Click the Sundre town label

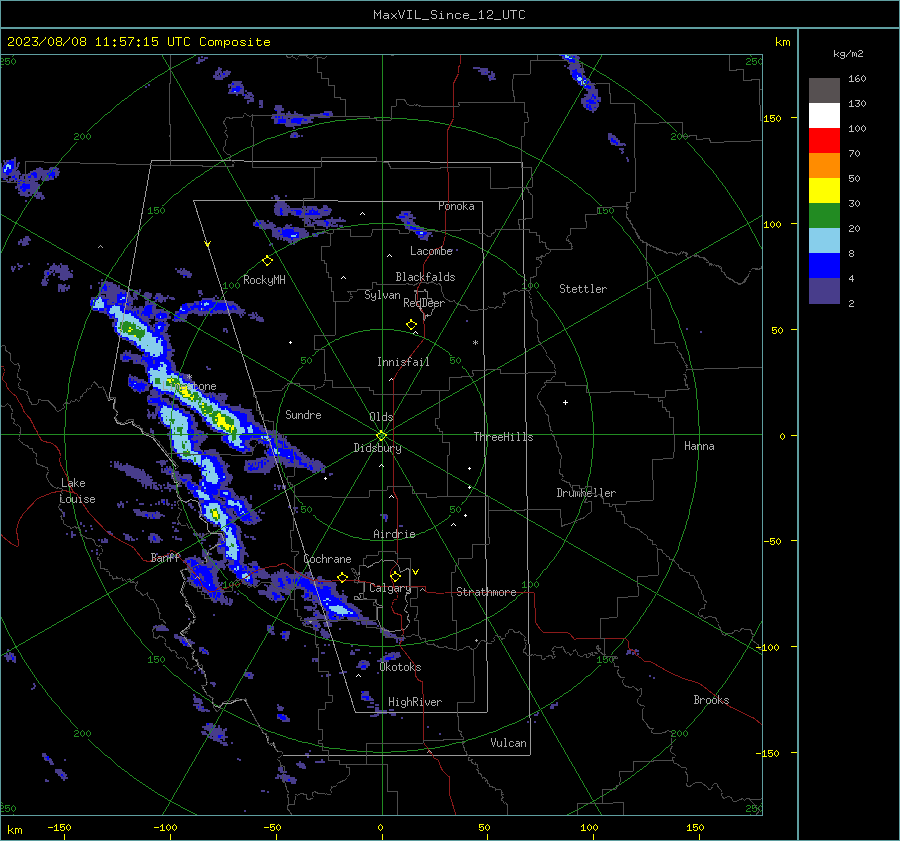[303, 414]
